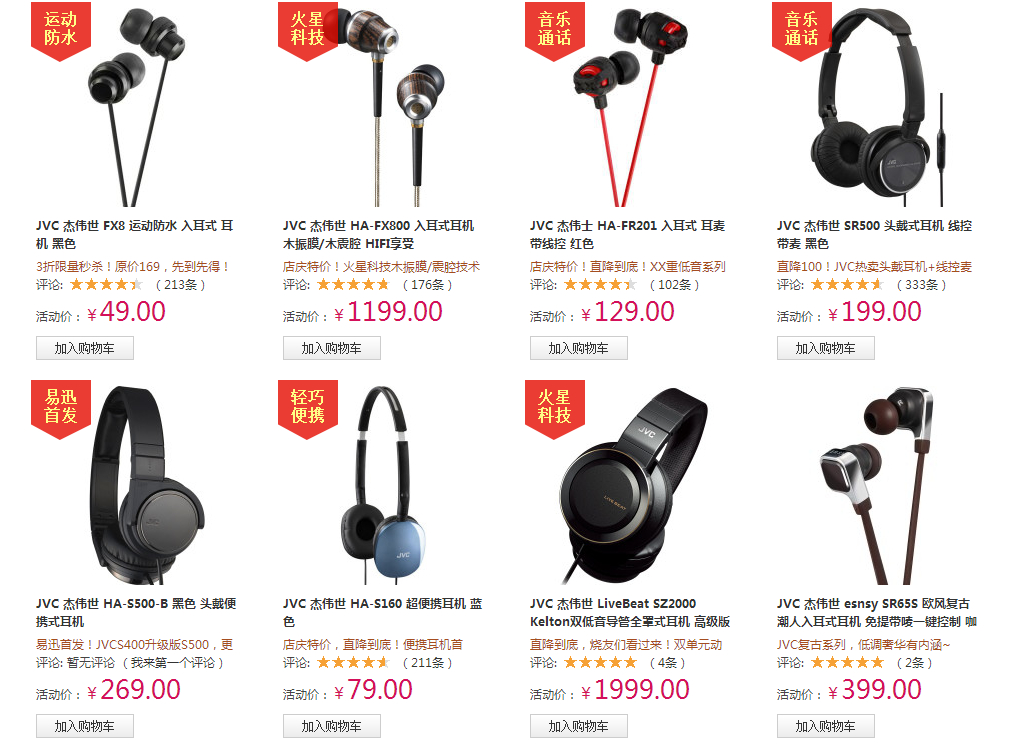Click the 音乐通话 badge on HA-FR201

(x=554, y=31)
